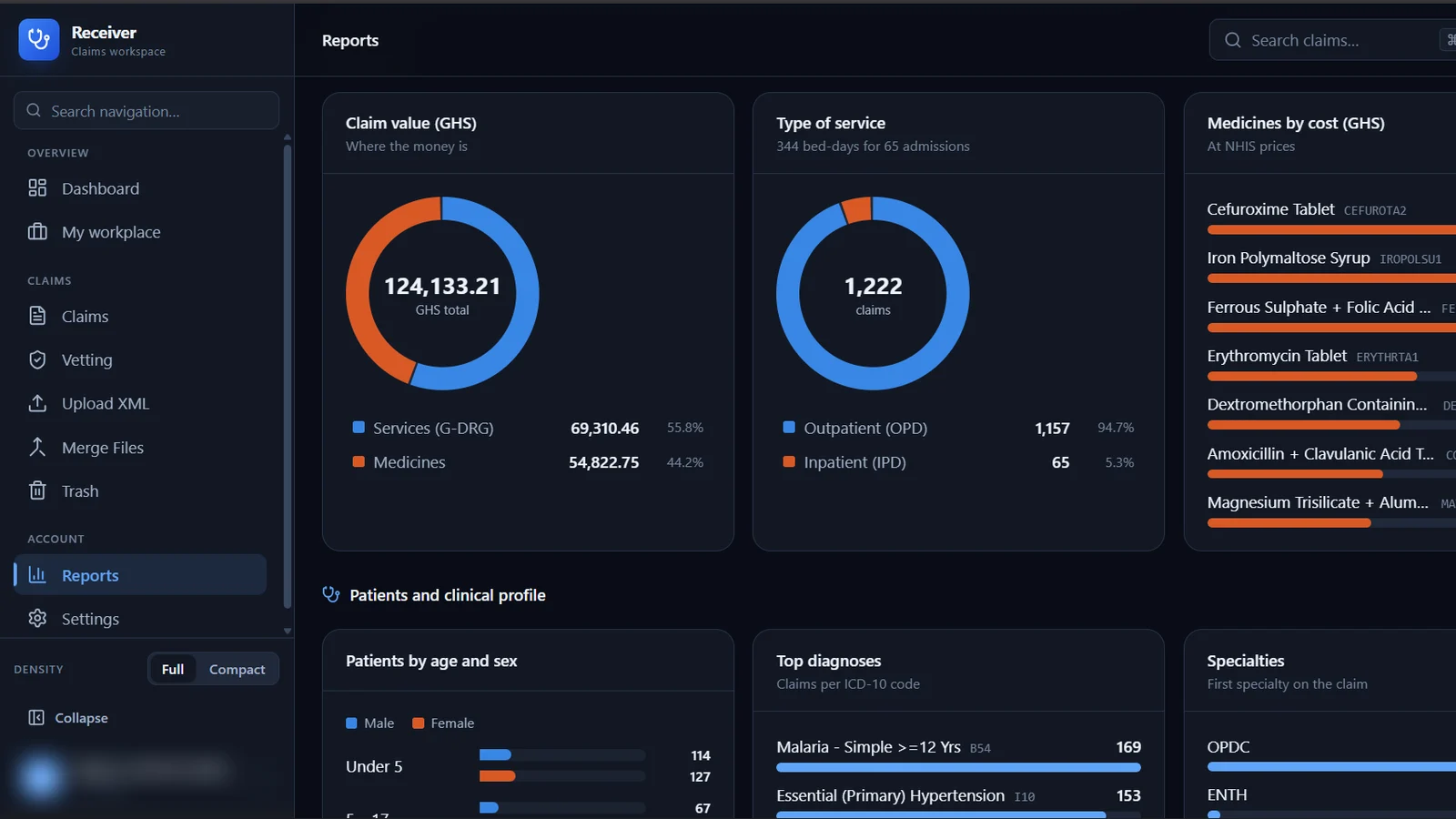Click the 124,133.21 GHS total value
This screenshot has height=819, width=1456.
pyautogui.click(x=442, y=286)
